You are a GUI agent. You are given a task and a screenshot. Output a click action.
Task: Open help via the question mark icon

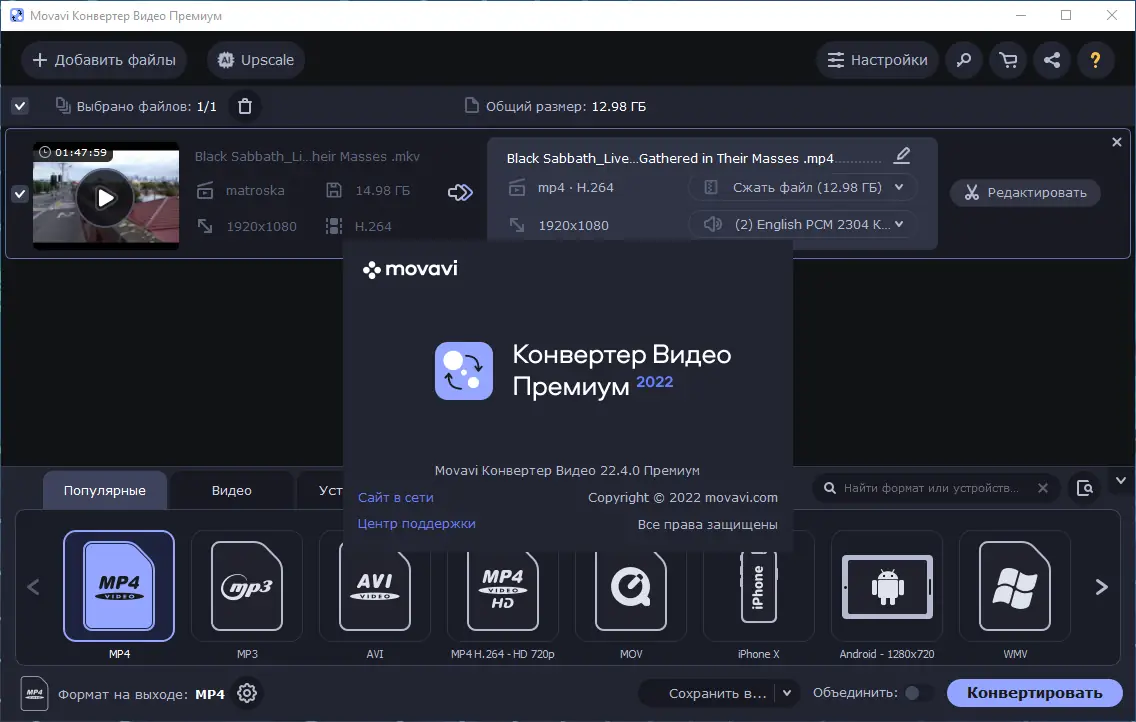click(1095, 60)
